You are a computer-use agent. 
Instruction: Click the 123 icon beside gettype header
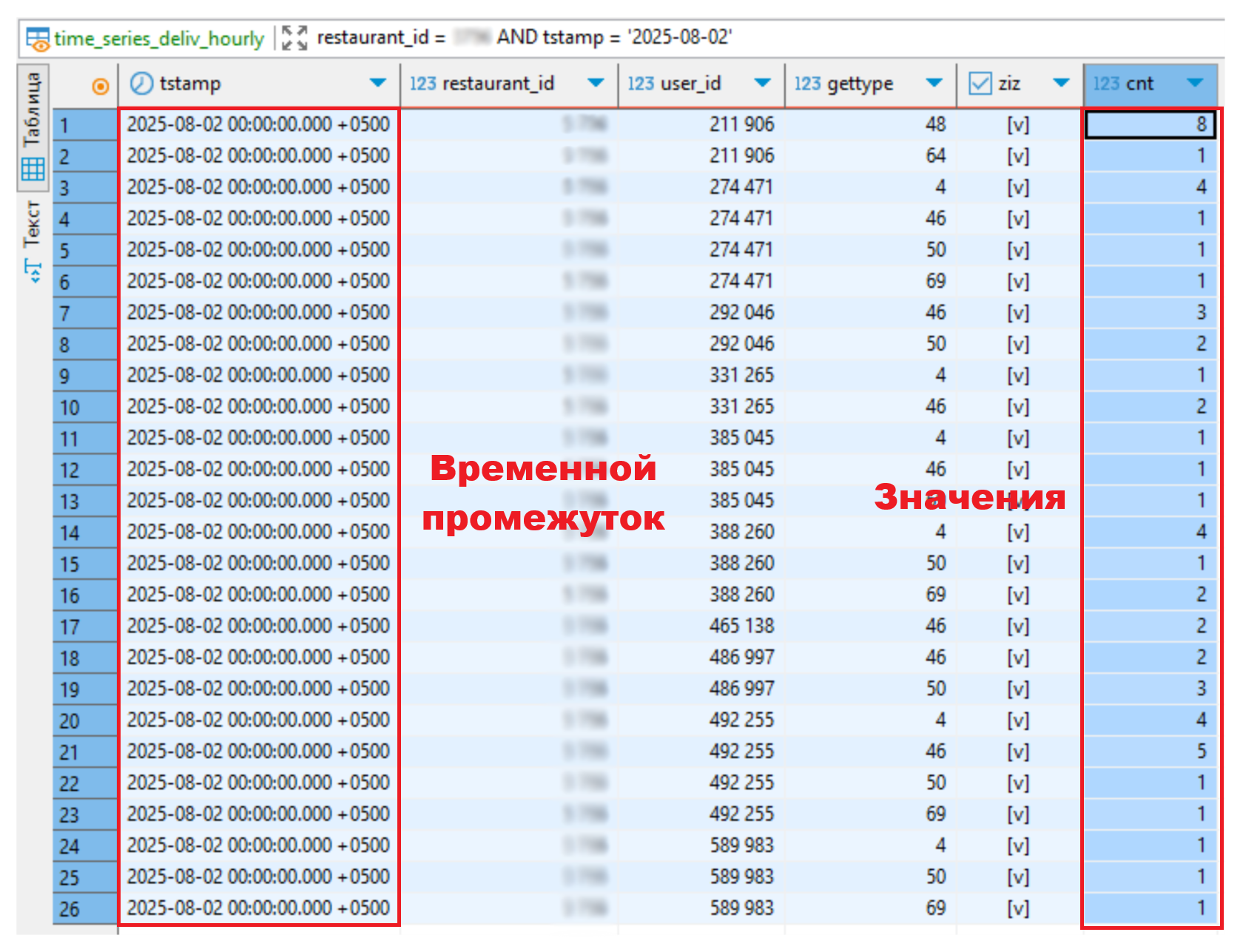[807, 84]
